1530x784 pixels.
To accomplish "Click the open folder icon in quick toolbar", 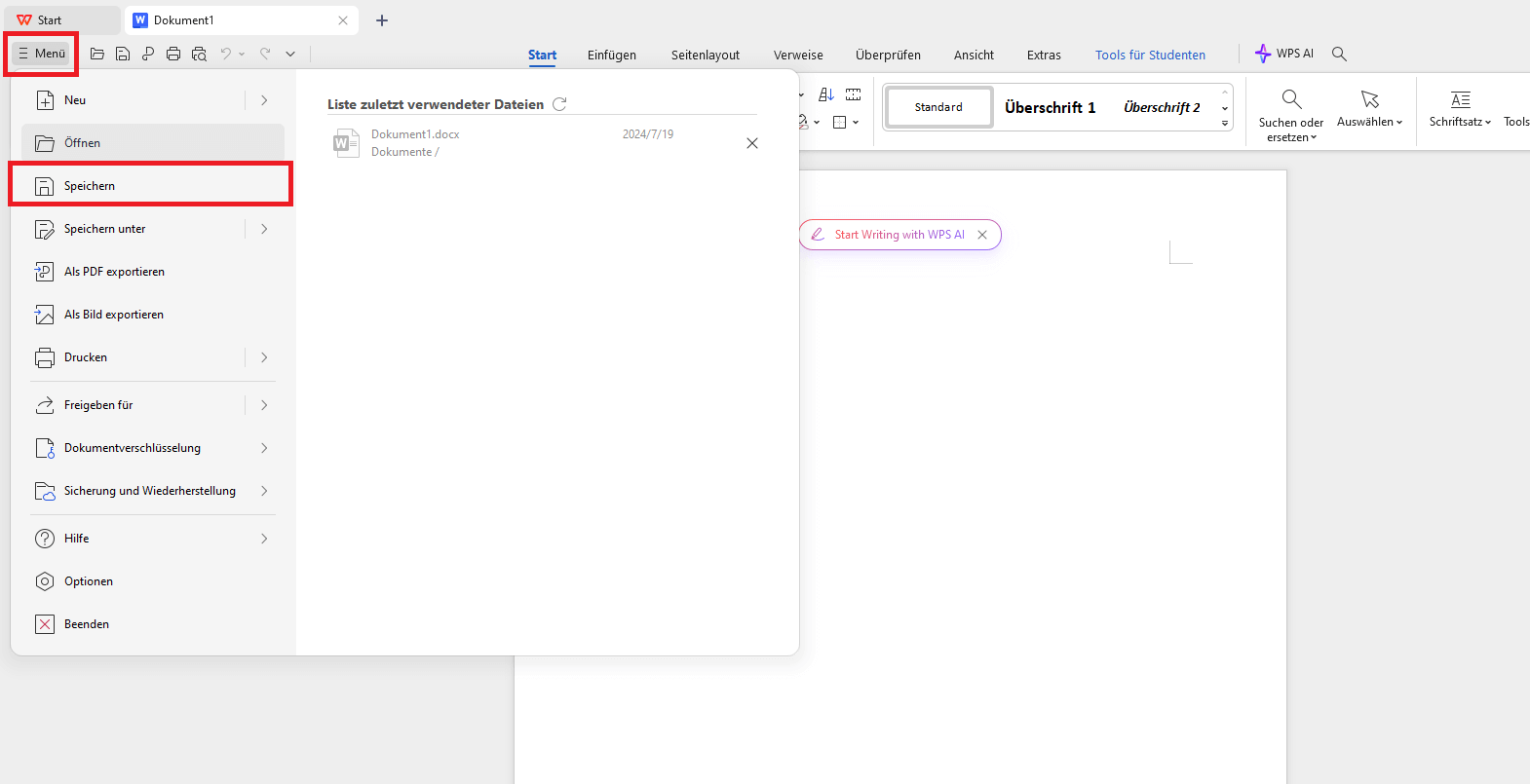I will coord(97,55).
